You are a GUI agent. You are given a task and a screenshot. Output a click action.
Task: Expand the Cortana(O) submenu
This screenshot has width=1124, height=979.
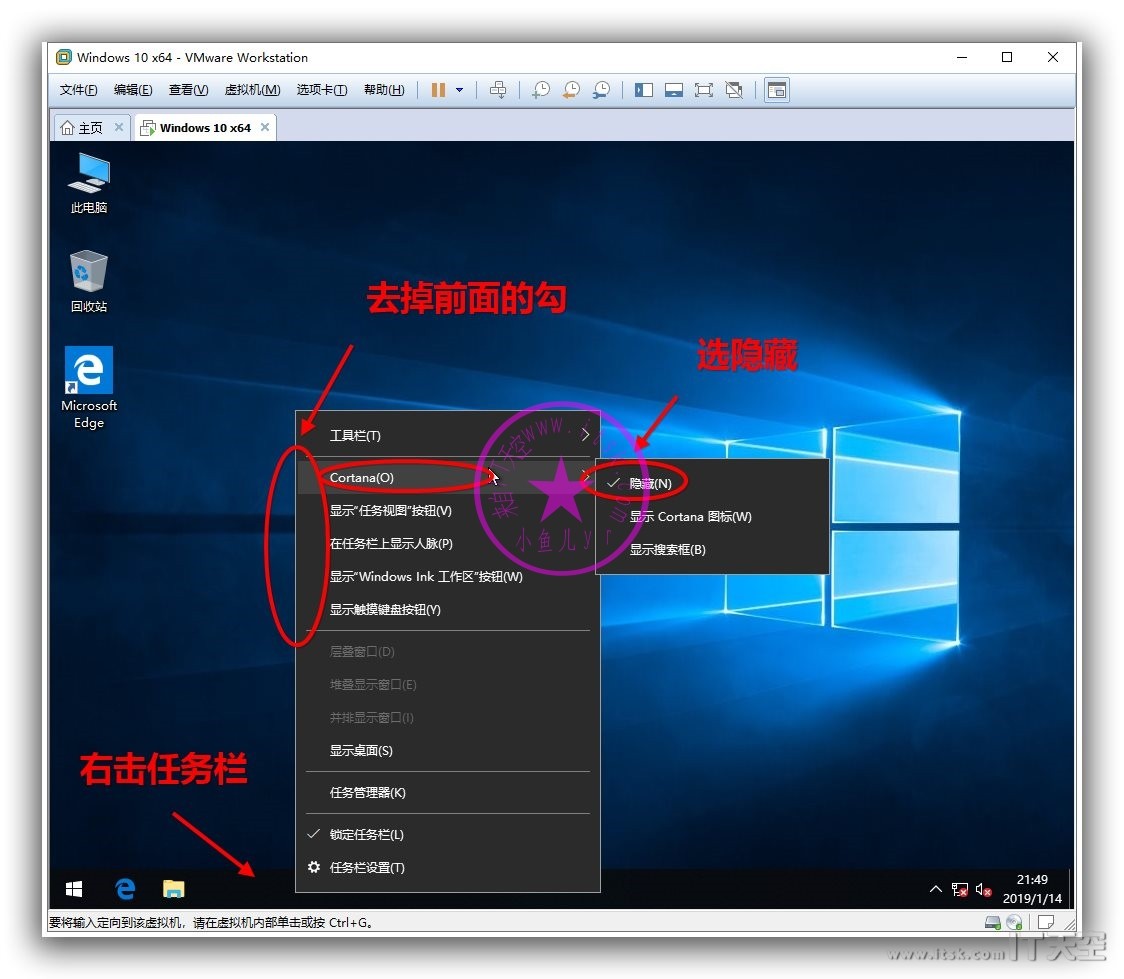coord(448,477)
